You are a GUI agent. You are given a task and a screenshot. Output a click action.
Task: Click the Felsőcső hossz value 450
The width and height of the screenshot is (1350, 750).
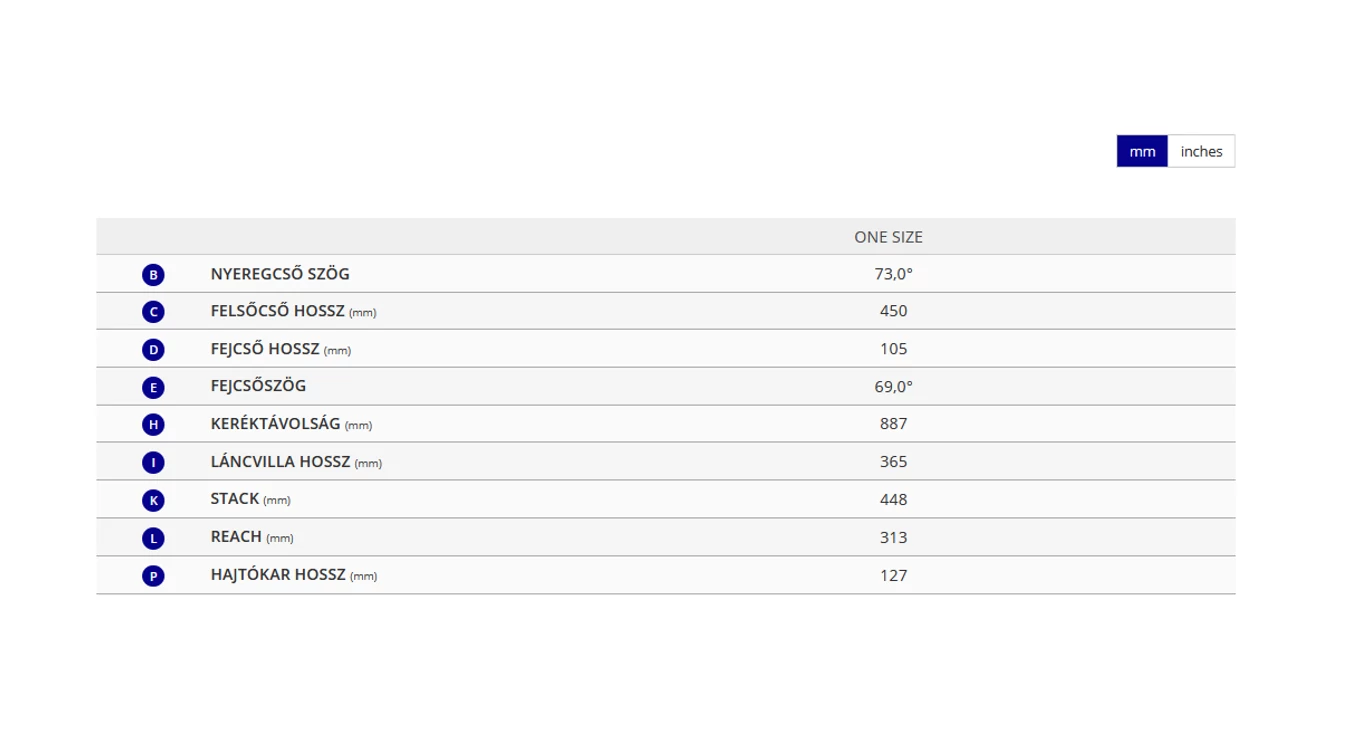coord(893,311)
